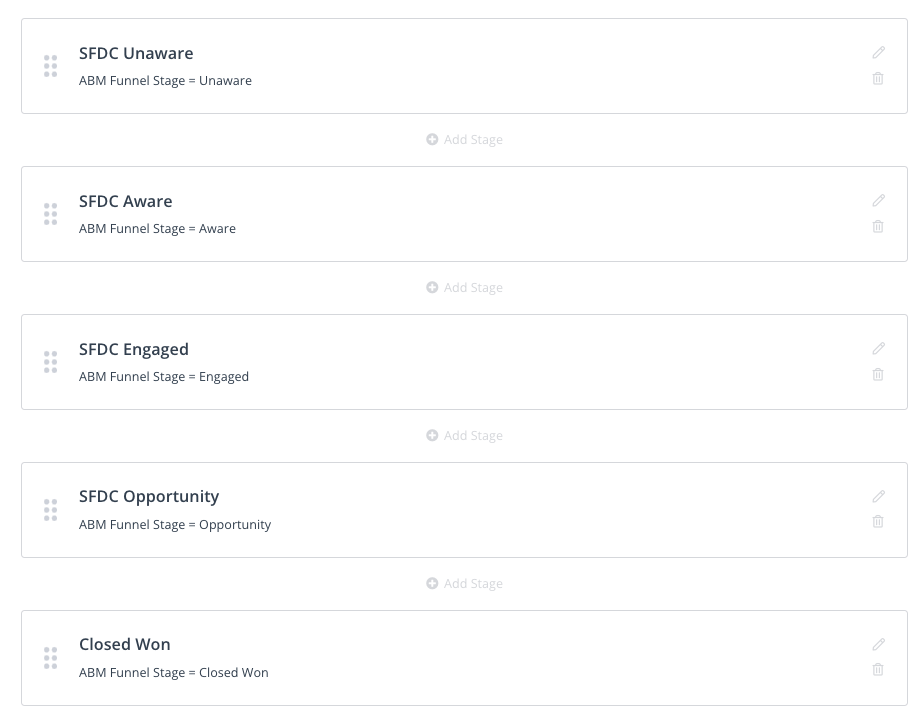Add Stage after SFDC Engaged
The image size is (920, 717).
pyautogui.click(x=464, y=436)
